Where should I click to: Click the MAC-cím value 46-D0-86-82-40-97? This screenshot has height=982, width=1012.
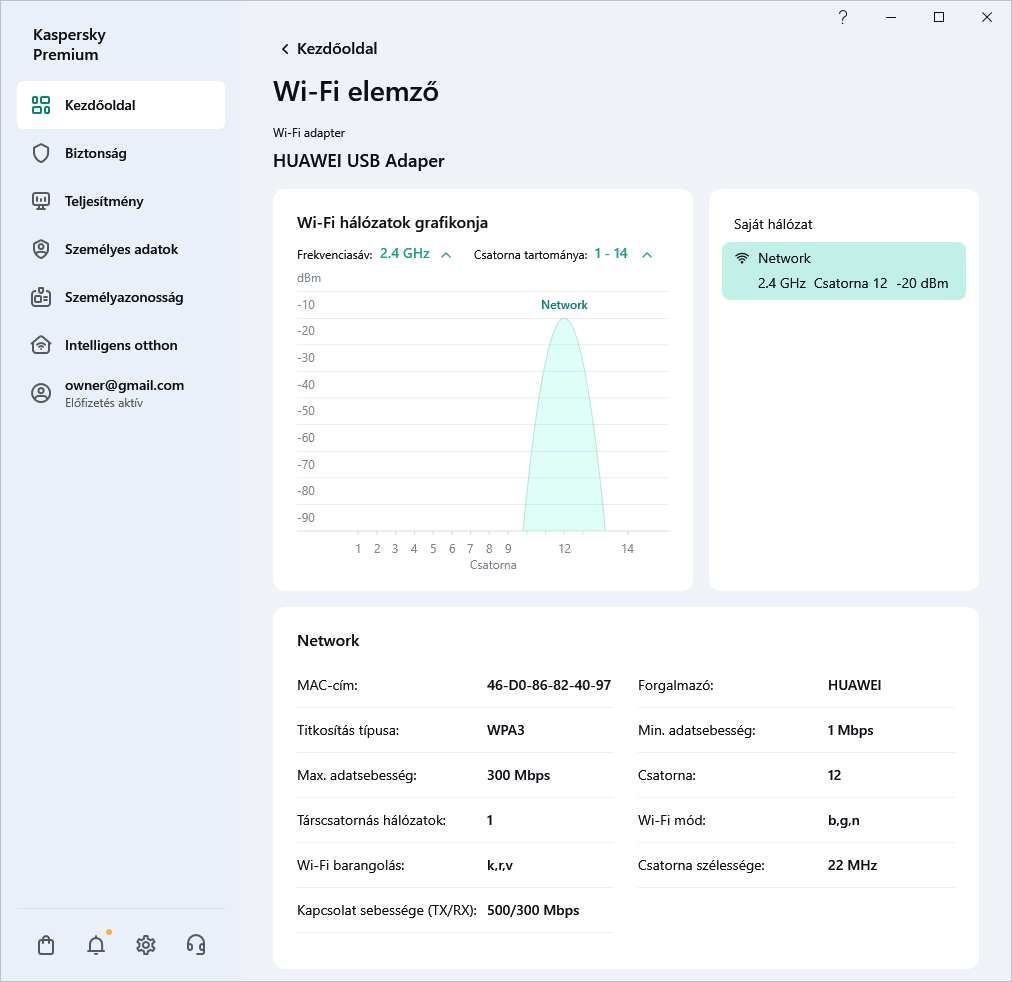[548, 686]
